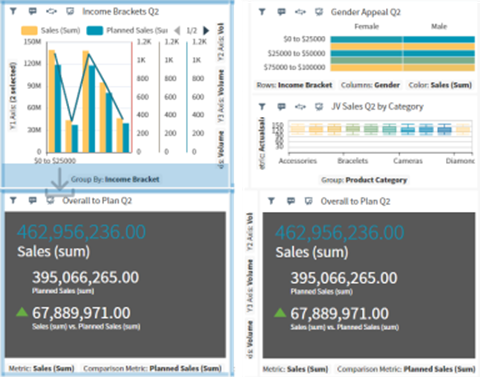
Task: Open Columns: Gender selector
Action: pos(370,85)
